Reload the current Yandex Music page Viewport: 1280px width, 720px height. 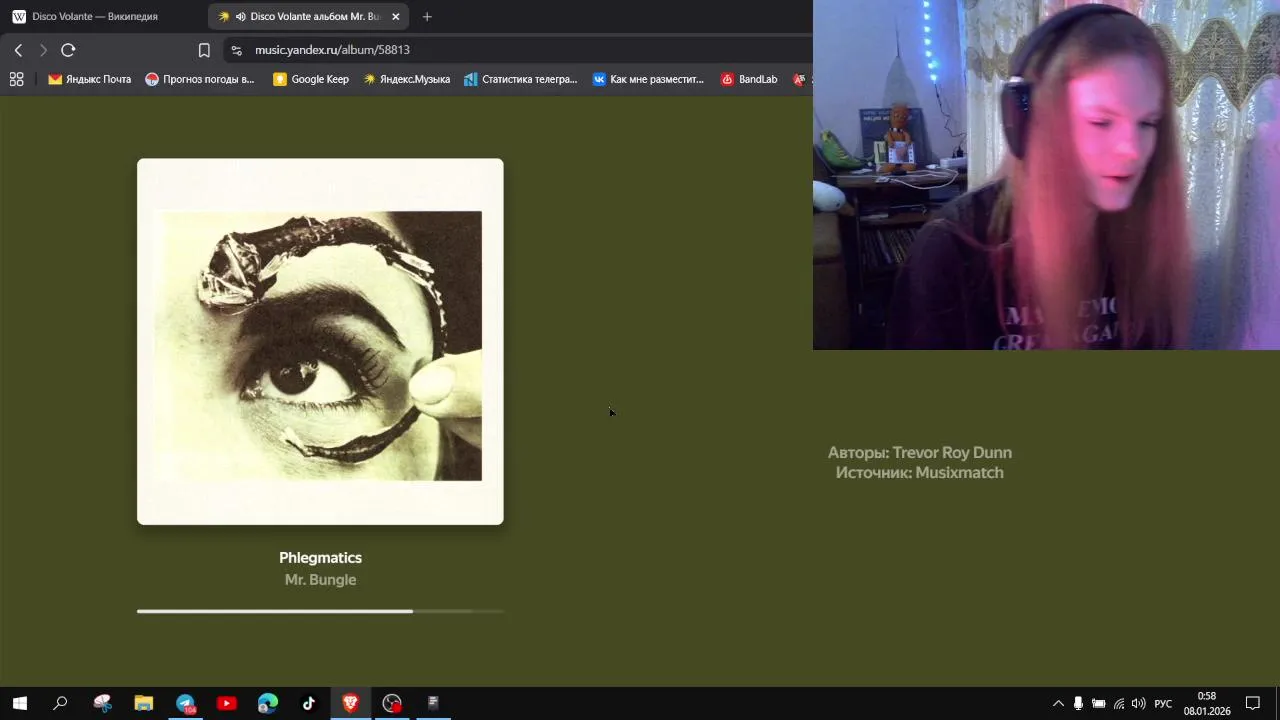pos(68,50)
